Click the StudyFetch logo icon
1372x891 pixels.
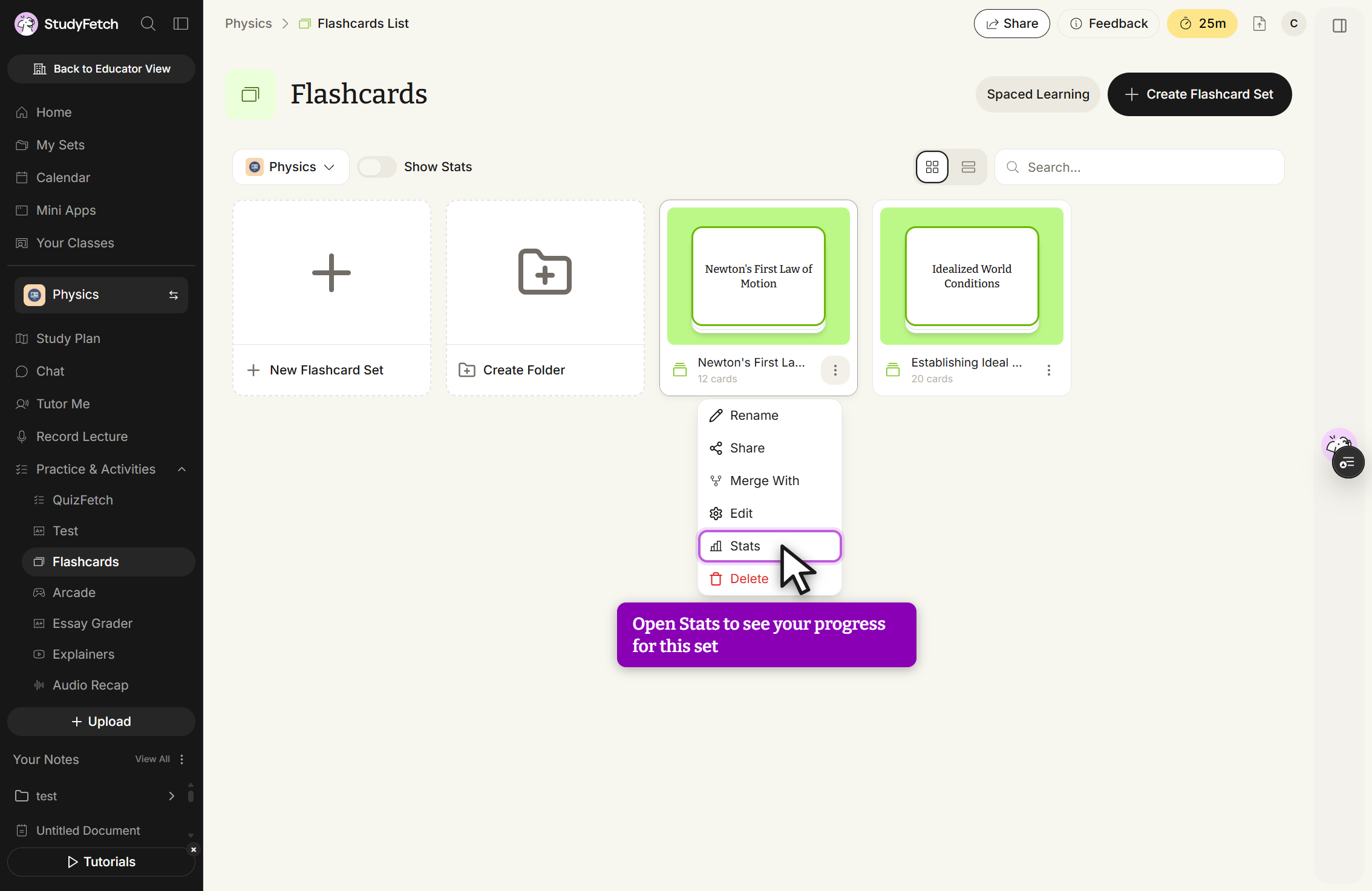26,24
